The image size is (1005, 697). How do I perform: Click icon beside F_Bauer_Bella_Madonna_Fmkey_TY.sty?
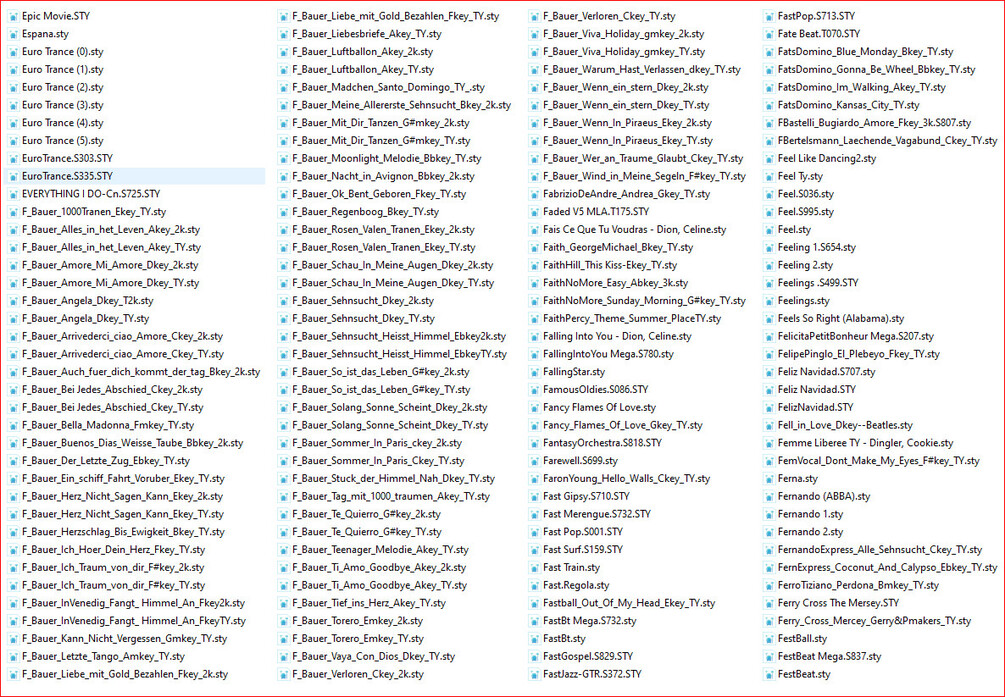[13, 425]
